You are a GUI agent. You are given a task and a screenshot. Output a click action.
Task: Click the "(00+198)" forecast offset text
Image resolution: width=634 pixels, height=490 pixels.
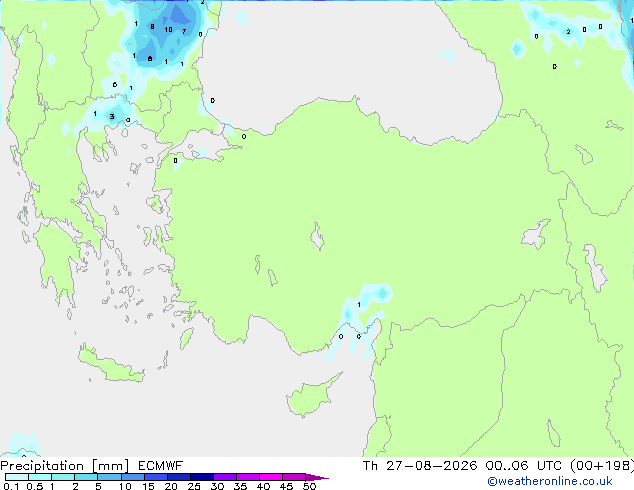(x=602, y=466)
